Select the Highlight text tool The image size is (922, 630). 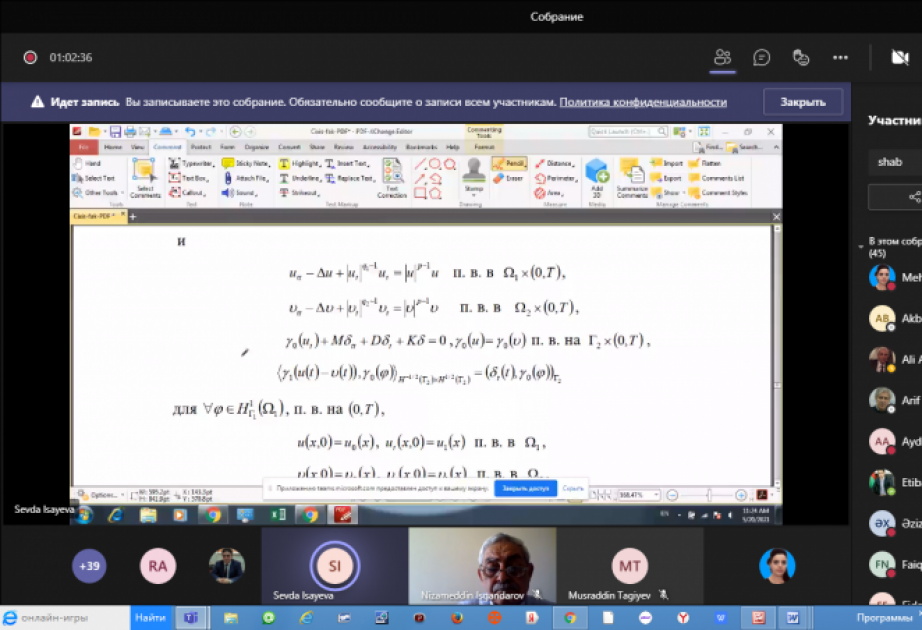(x=299, y=163)
